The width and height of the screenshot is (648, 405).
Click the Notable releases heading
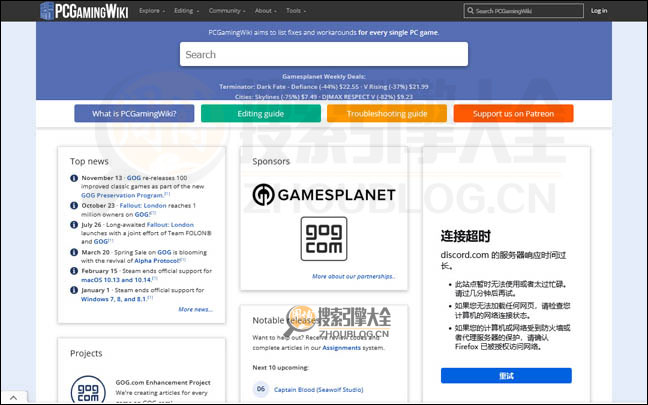pyautogui.click(x=285, y=320)
